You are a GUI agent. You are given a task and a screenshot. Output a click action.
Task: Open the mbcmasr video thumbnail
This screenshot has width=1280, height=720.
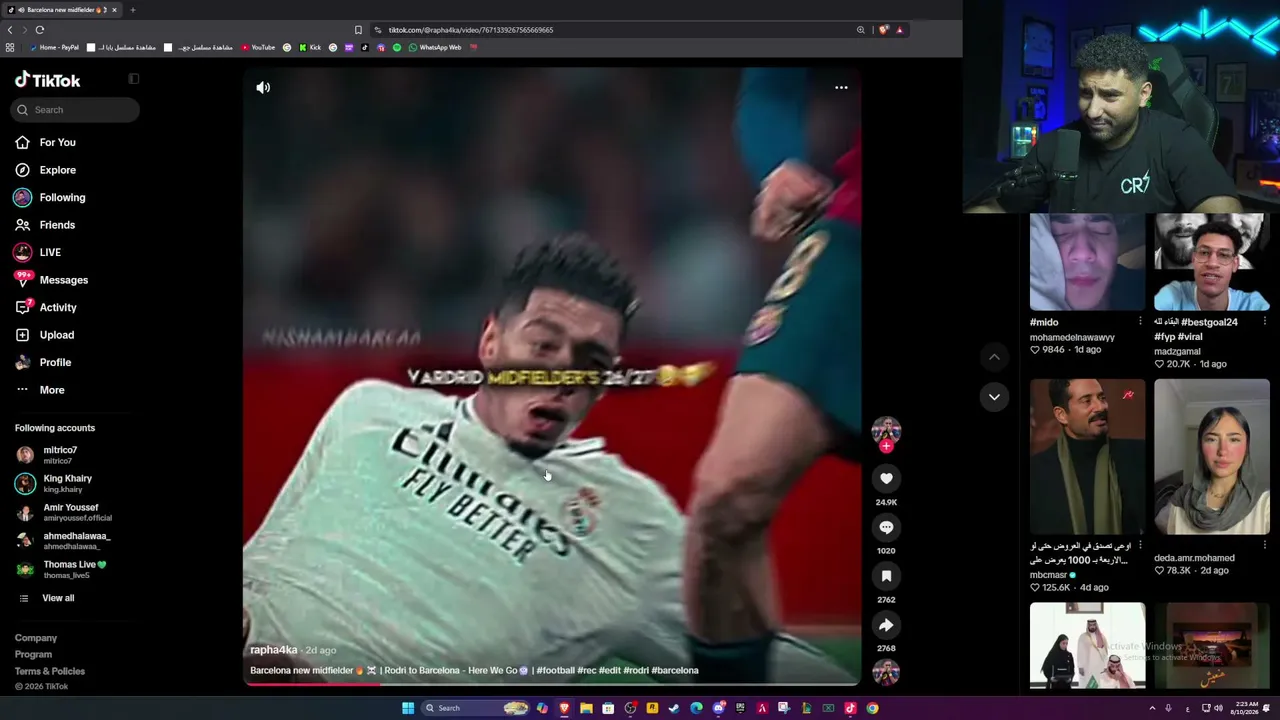[1087, 456]
